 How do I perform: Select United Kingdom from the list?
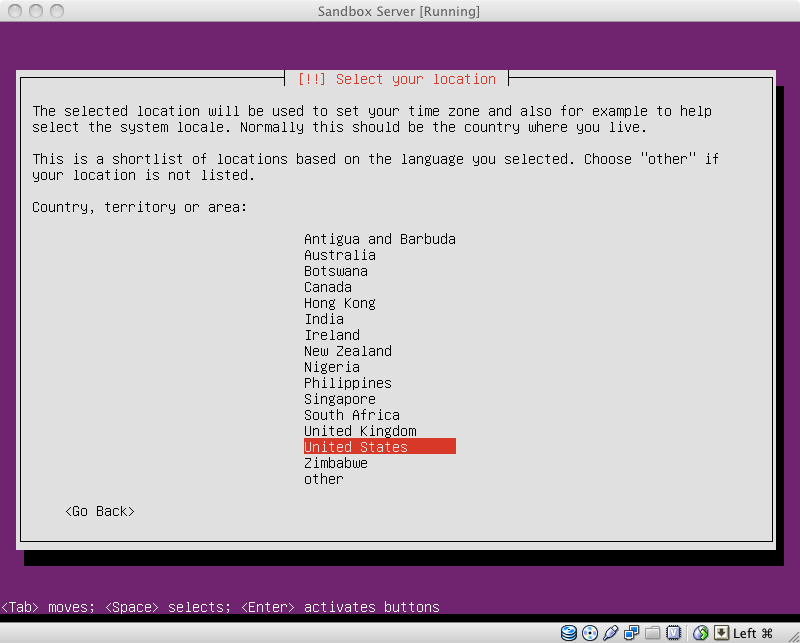click(x=380, y=431)
